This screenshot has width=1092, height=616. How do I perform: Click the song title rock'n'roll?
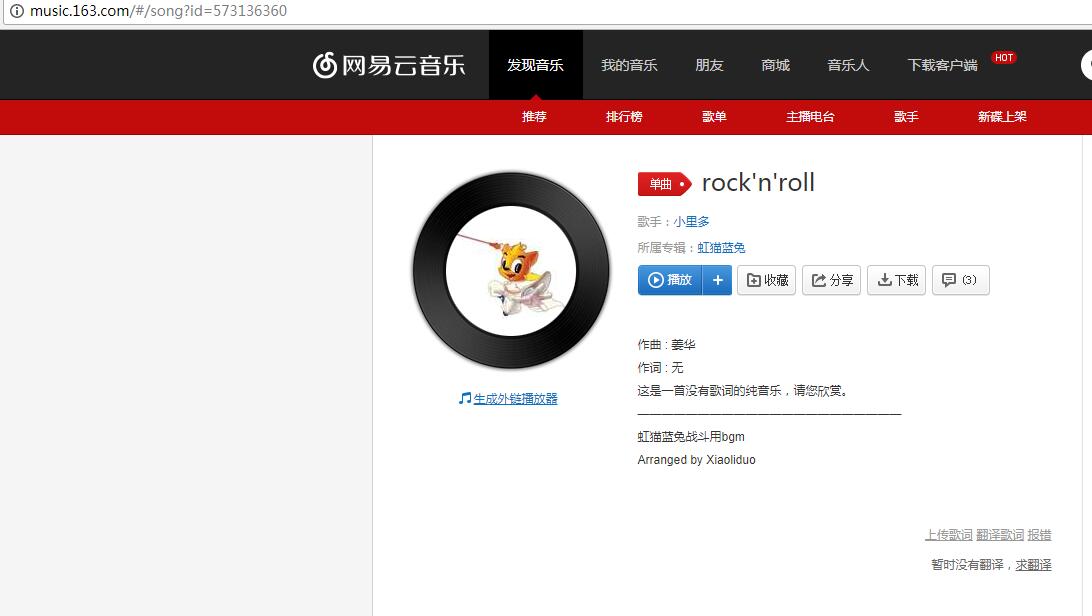(758, 182)
